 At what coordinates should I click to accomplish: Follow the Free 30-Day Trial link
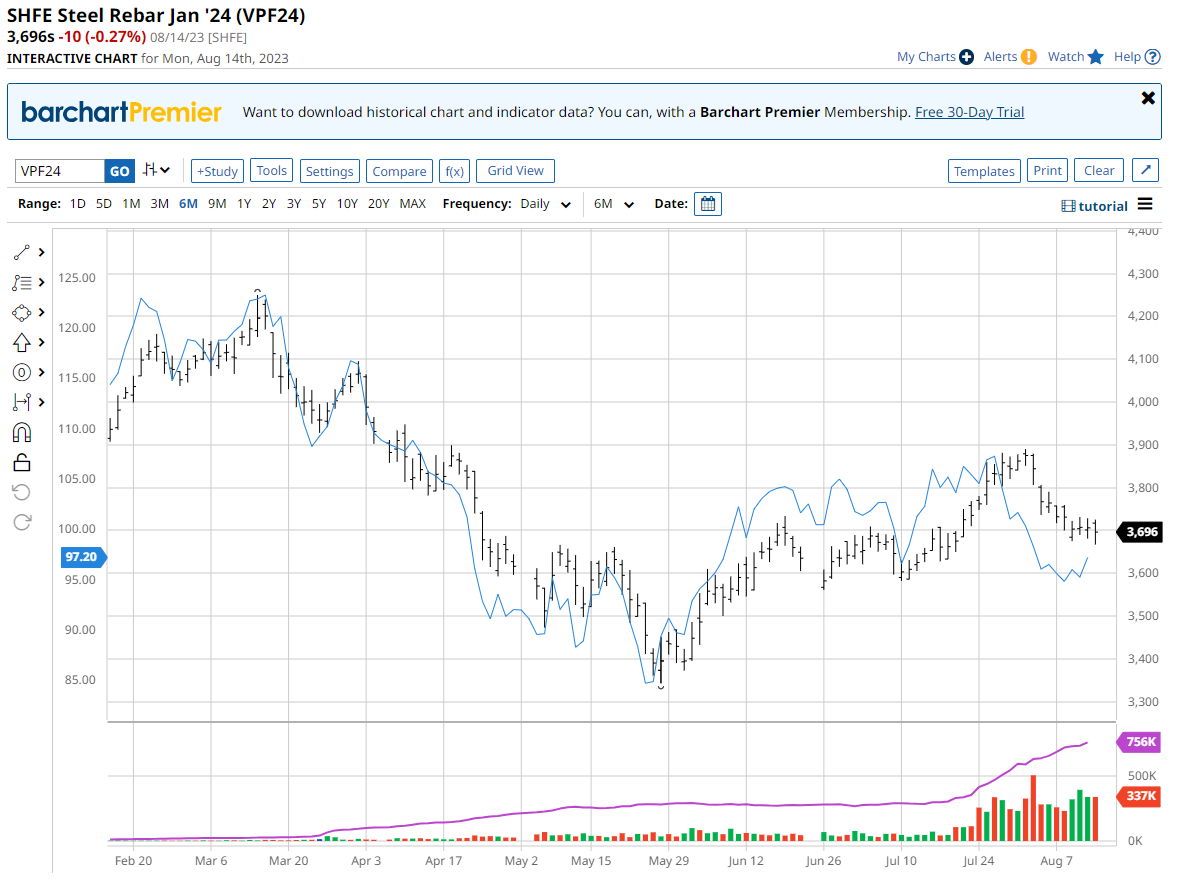(969, 112)
